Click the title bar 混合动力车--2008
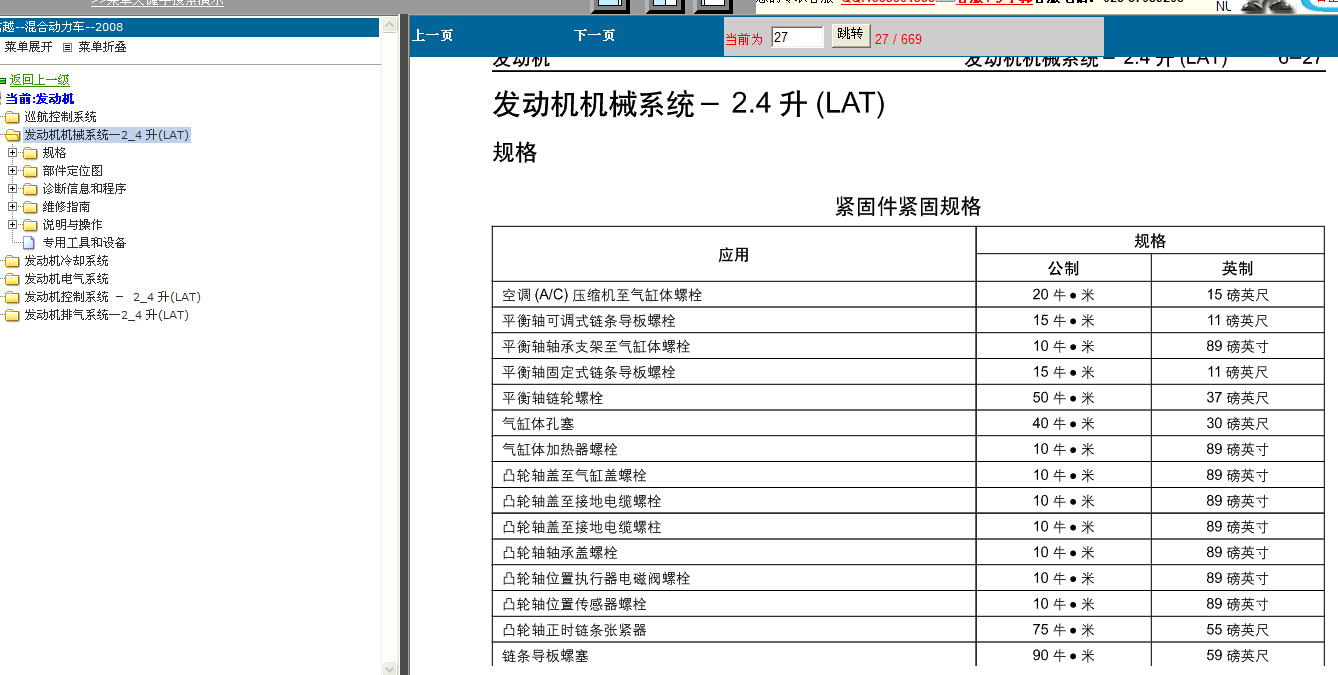 click(190, 27)
